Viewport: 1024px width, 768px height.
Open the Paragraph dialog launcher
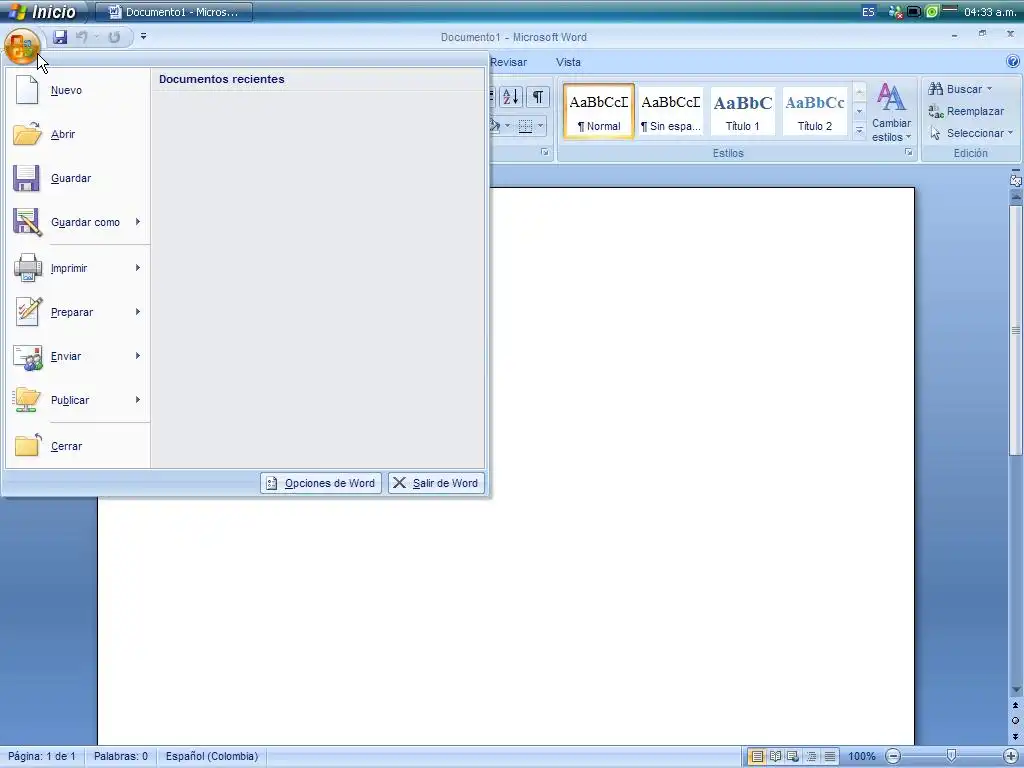pos(545,152)
